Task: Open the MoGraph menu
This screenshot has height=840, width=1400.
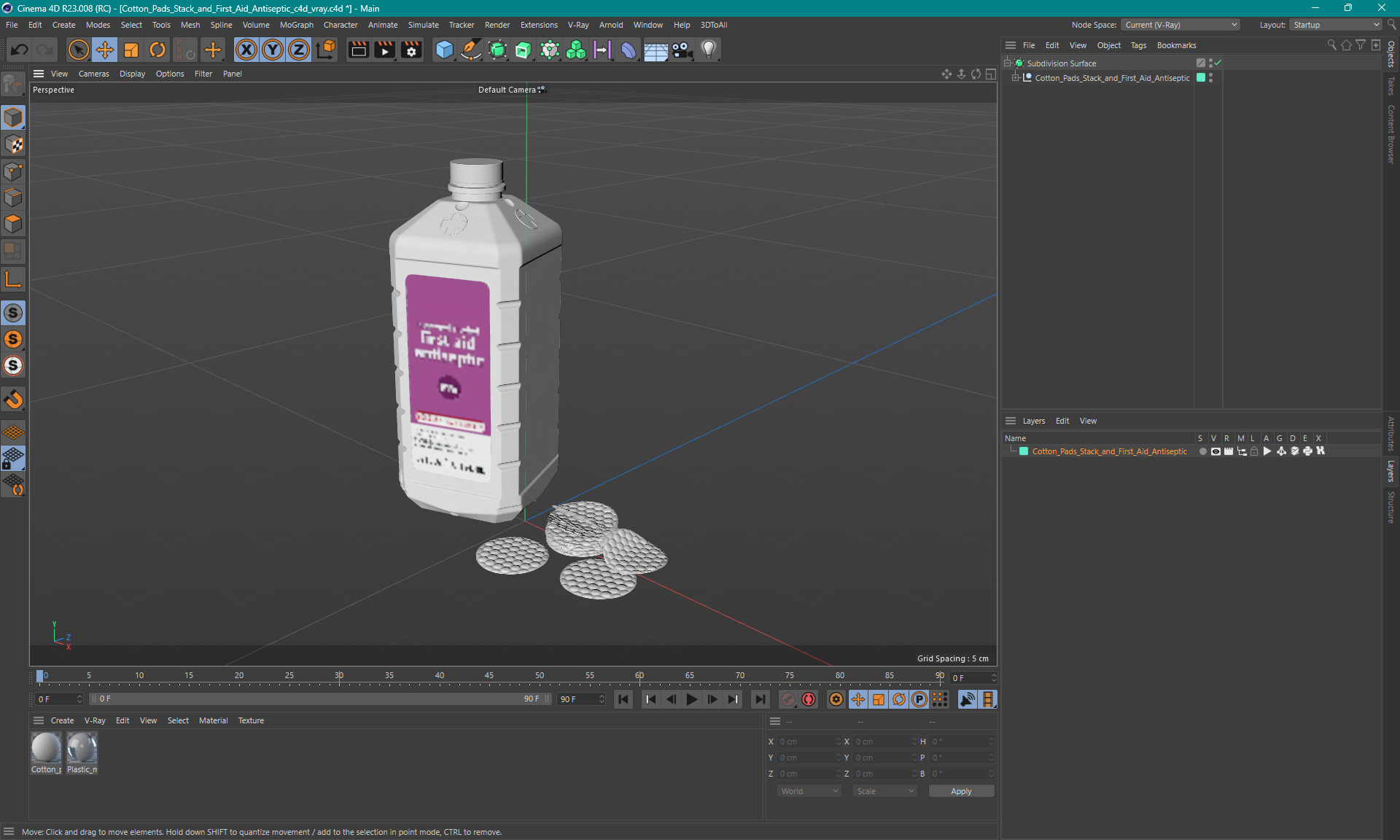Action: (x=296, y=25)
